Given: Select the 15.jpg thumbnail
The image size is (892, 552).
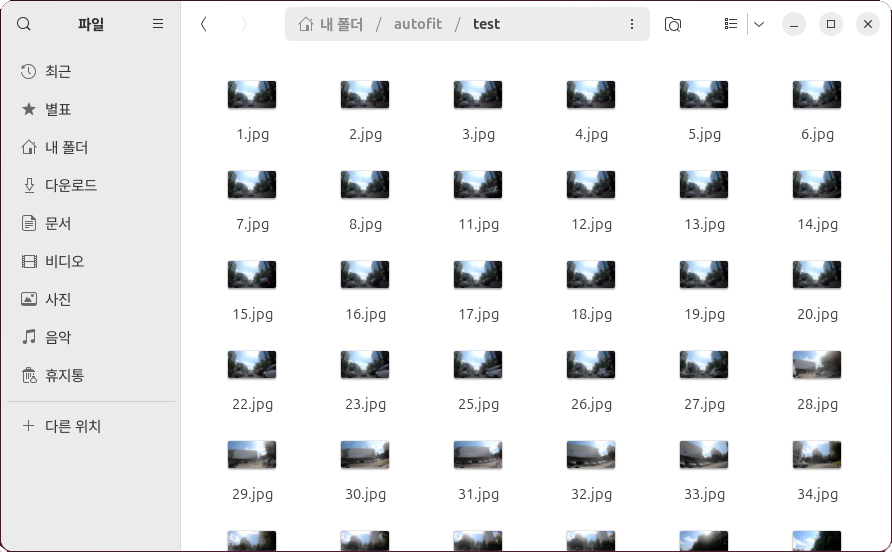Looking at the screenshot, I should pos(252,274).
